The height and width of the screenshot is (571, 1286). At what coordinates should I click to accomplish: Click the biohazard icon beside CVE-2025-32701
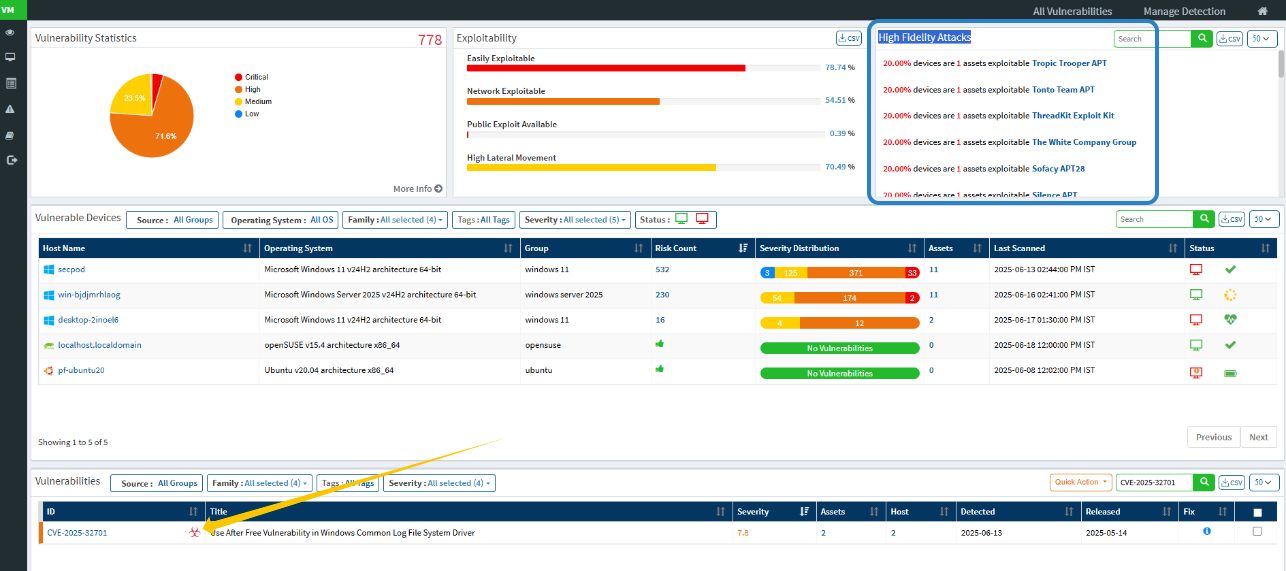tap(195, 533)
